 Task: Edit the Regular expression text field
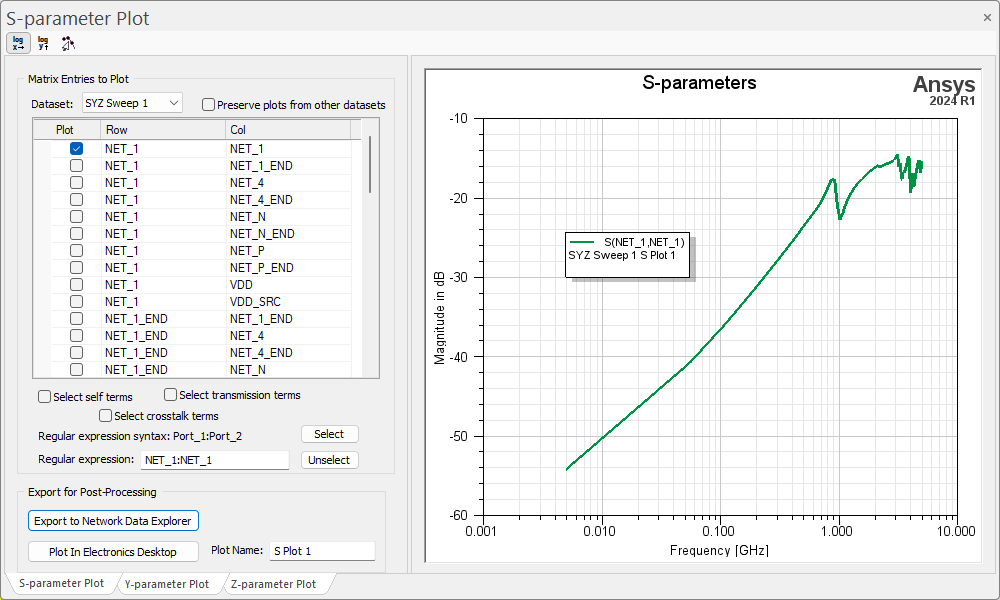[x=215, y=459]
